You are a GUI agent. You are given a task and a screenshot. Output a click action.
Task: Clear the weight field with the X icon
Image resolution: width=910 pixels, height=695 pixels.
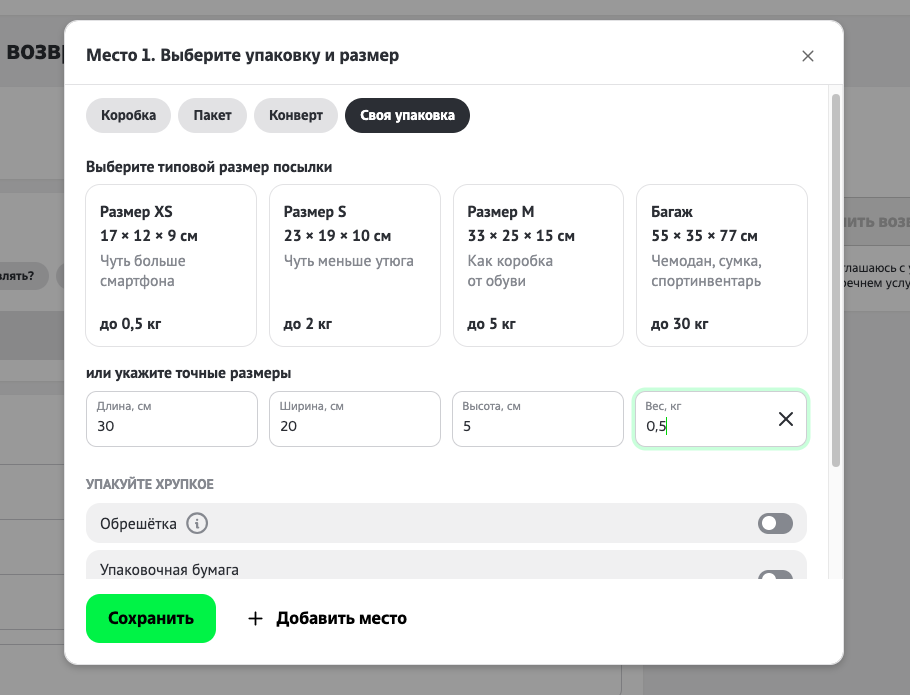[785, 419]
